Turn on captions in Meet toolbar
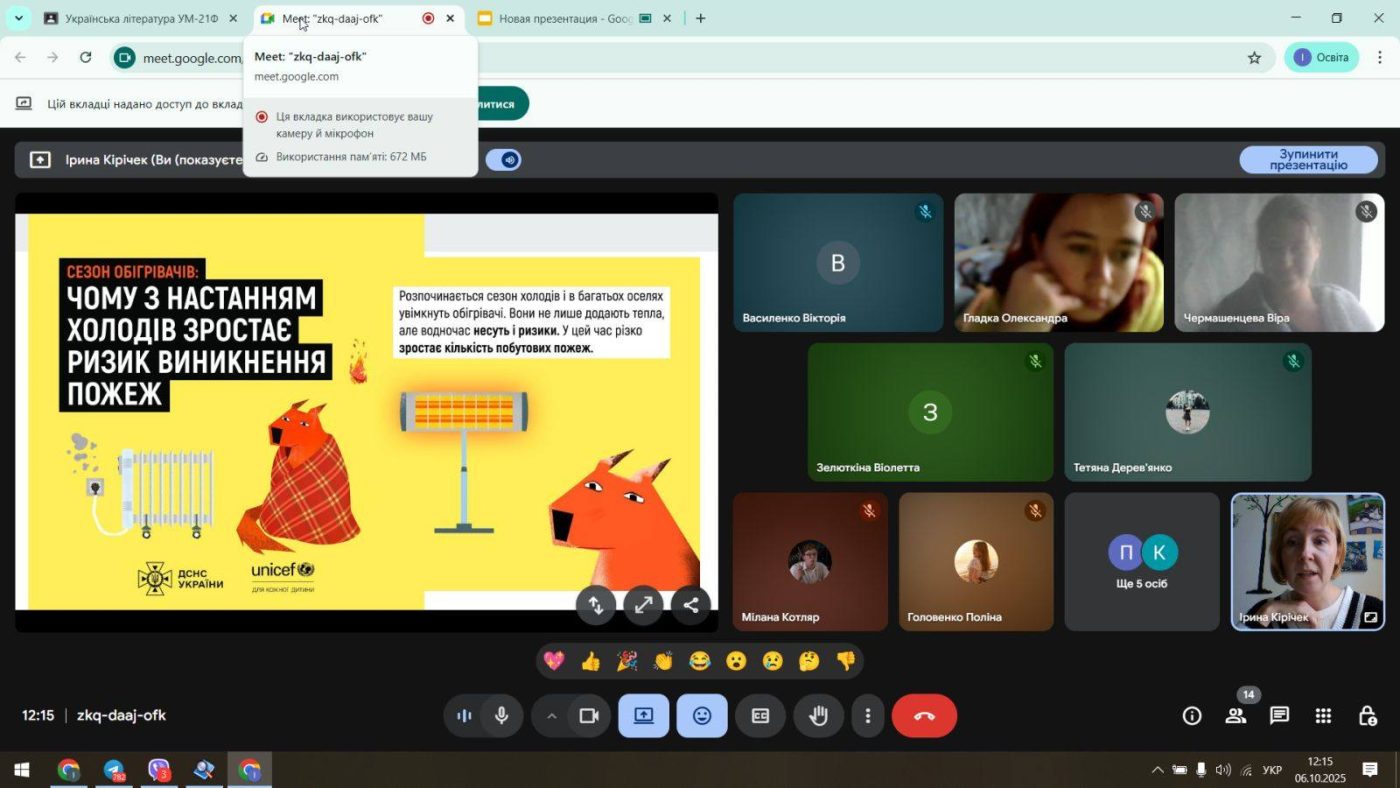The height and width of the screenshot is (788, 1400). pyautogui.click(x=760, y=716)
